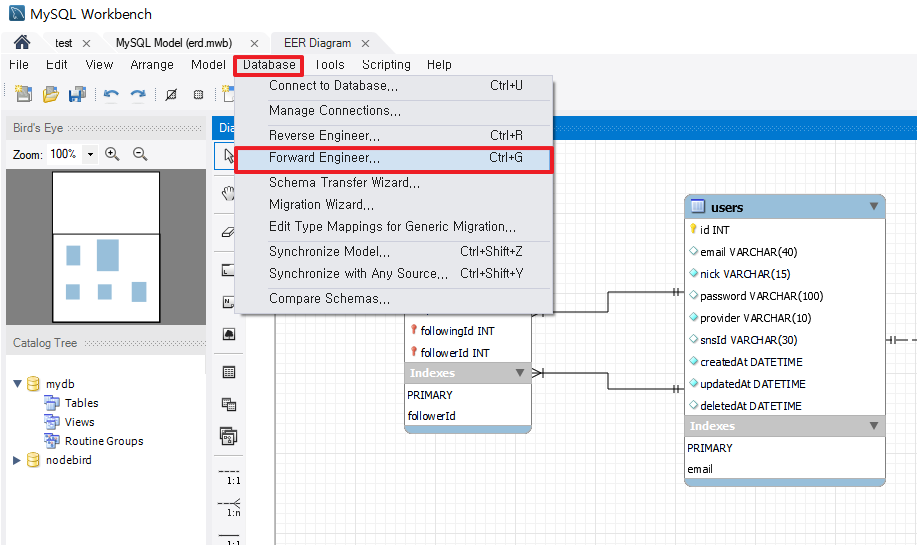This screenshot has width=917, height=545.
Task: Go to the Home tab icon
Action: (x=22, y=43)
